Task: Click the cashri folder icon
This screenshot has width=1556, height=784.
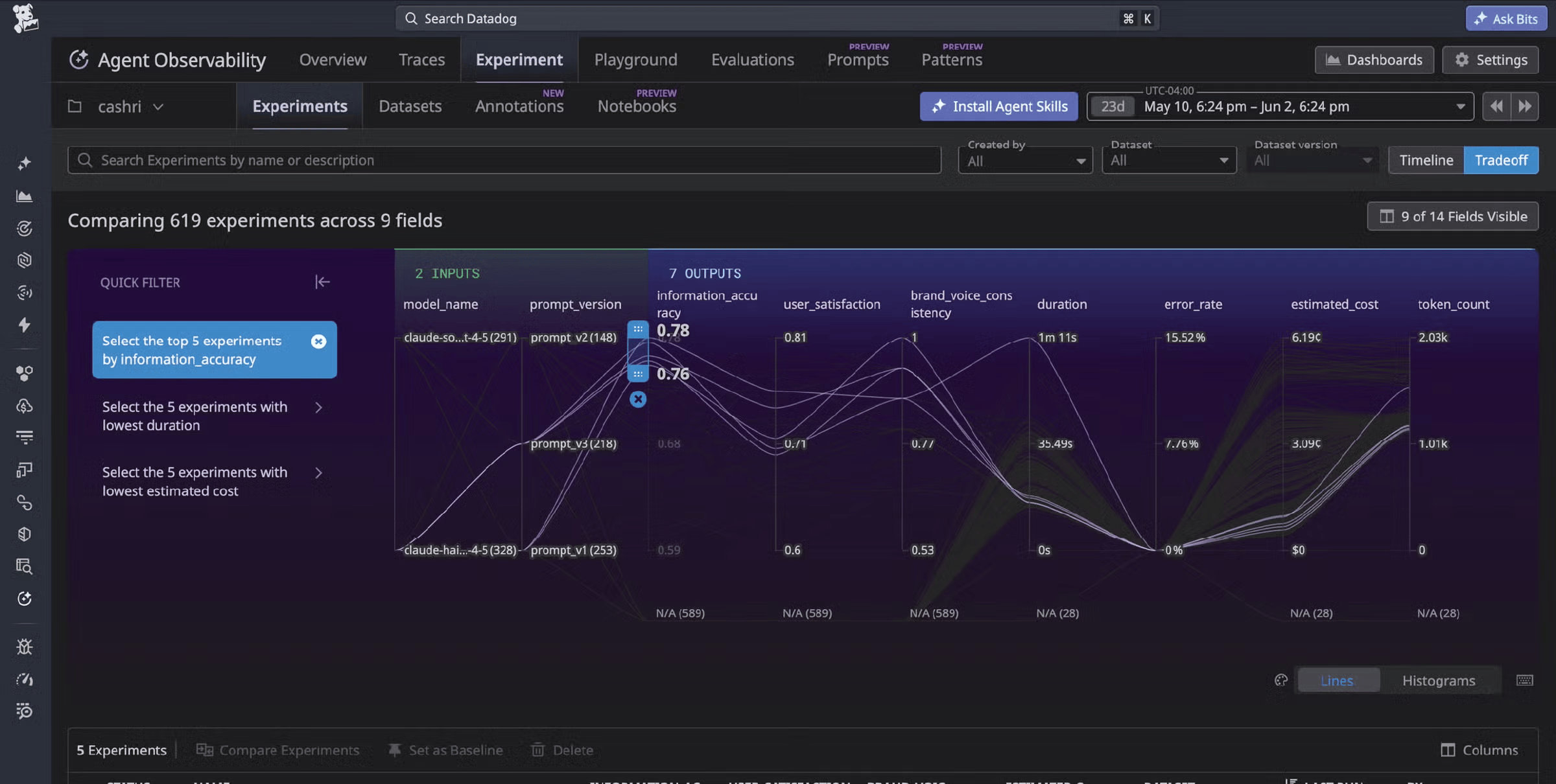Action: (75, 106)
